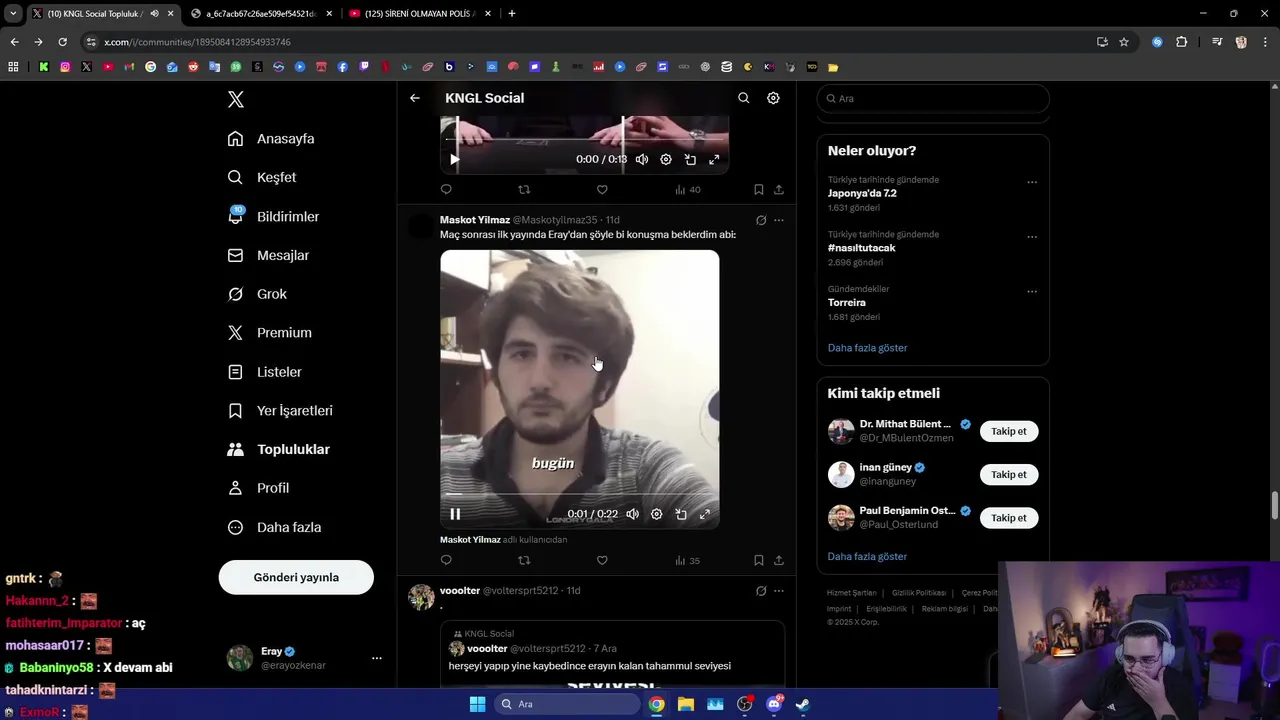Open options for Japonya'da 7.2 trend
The image size is (1280, 720).
click(1032, 183)
